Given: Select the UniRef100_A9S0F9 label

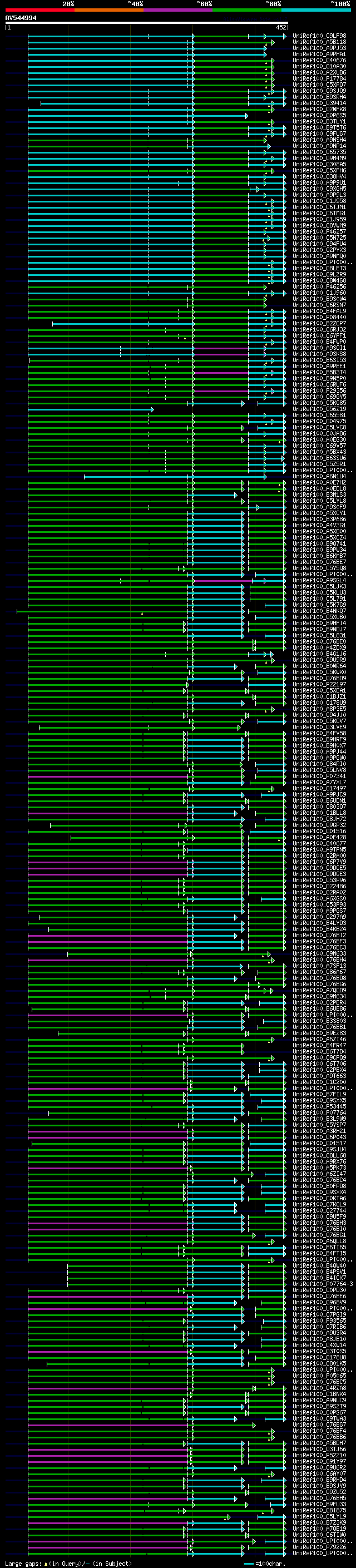Looking at the screenshot, I should pyautogui.click(x=319, y=507).
